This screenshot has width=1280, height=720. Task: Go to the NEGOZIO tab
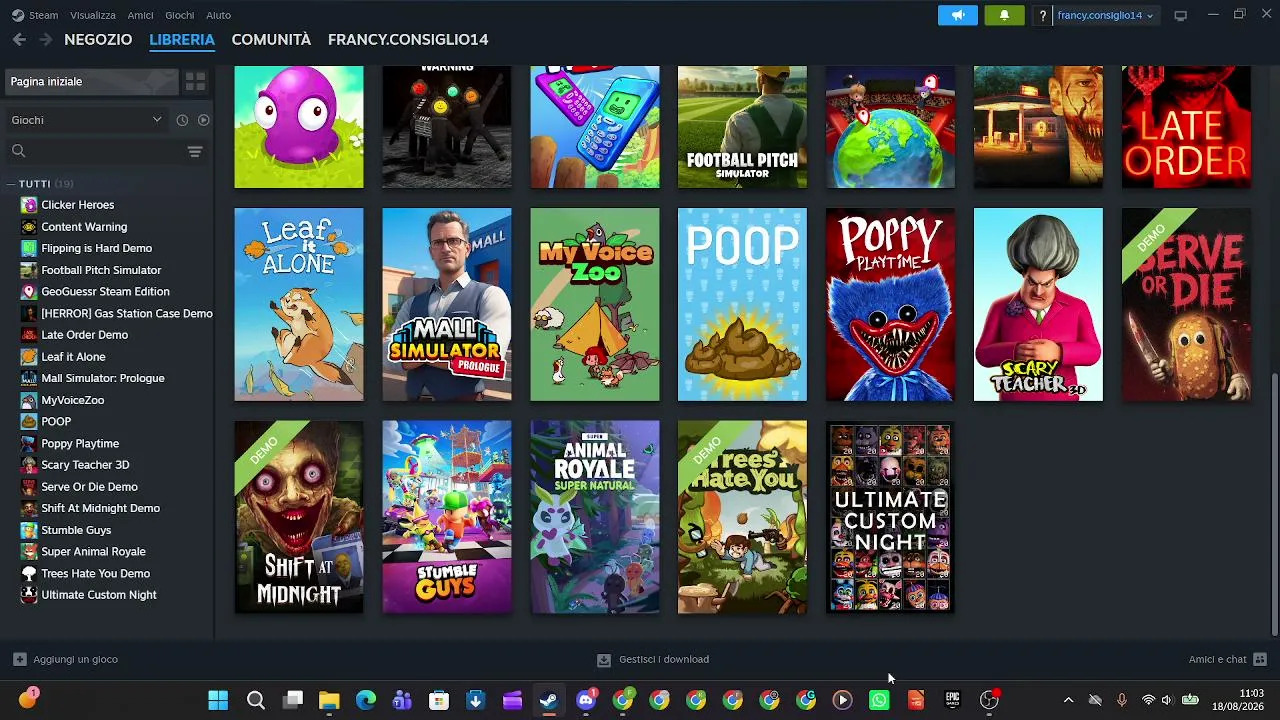pos(98,39)
